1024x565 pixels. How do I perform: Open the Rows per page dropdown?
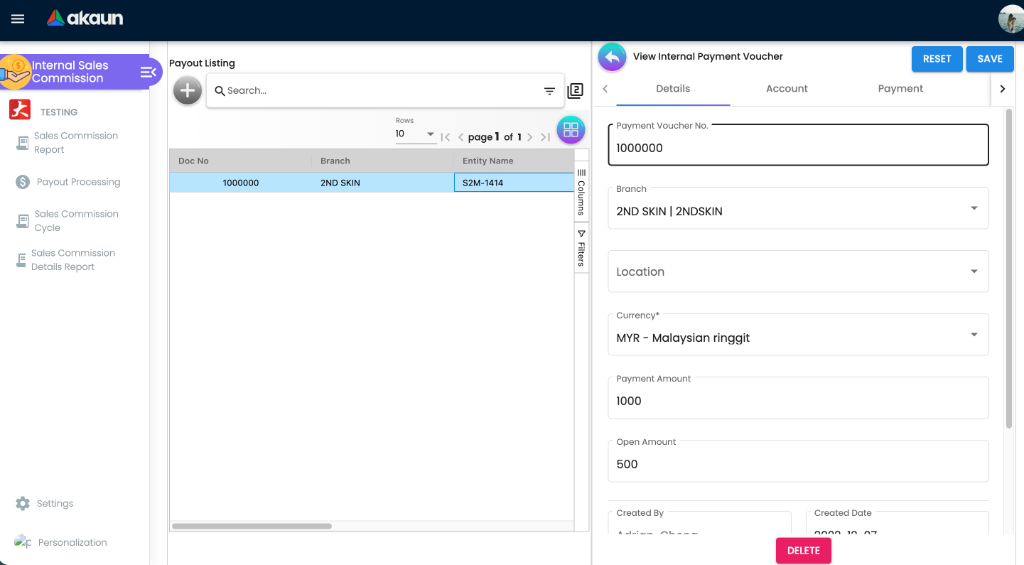[x=415, y=134]
